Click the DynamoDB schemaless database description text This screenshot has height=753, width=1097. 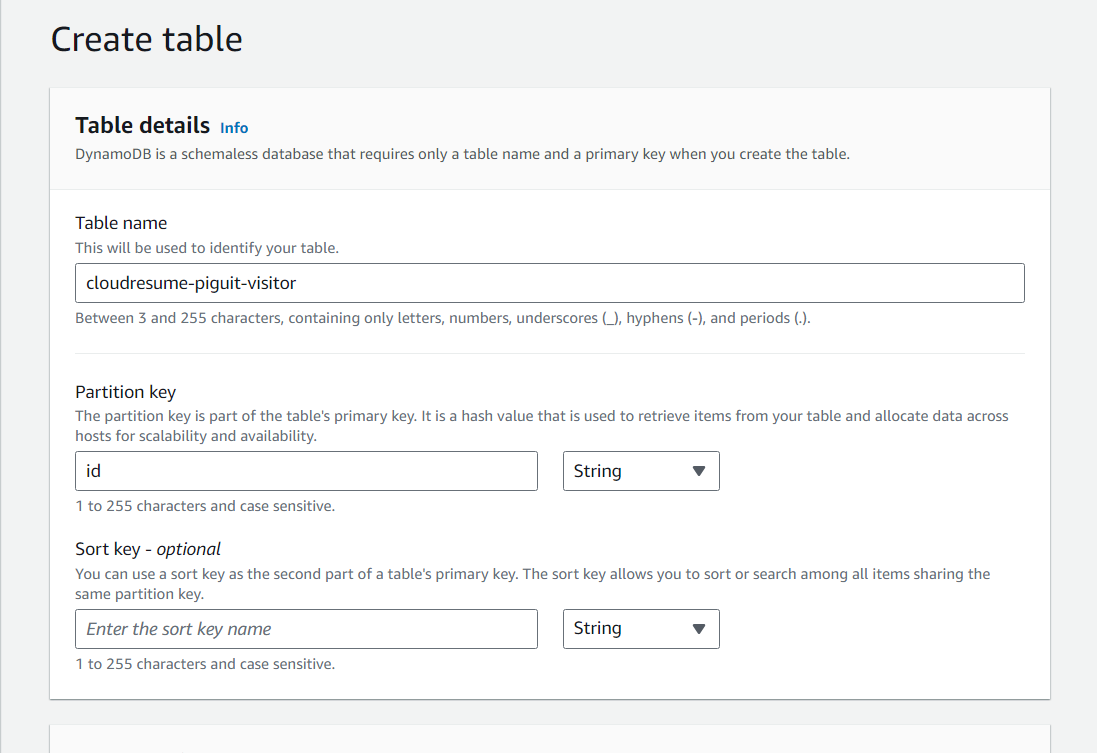click(462, 154)
